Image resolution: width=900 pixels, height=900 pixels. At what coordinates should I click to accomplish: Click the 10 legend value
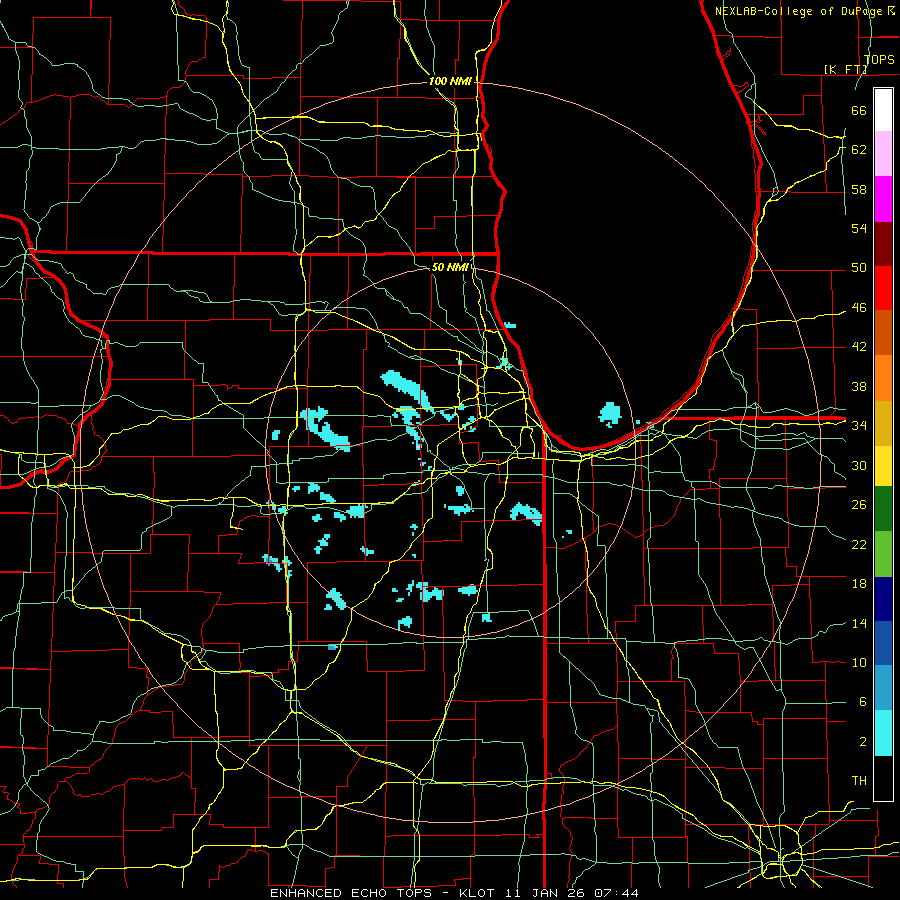point(859,662)
